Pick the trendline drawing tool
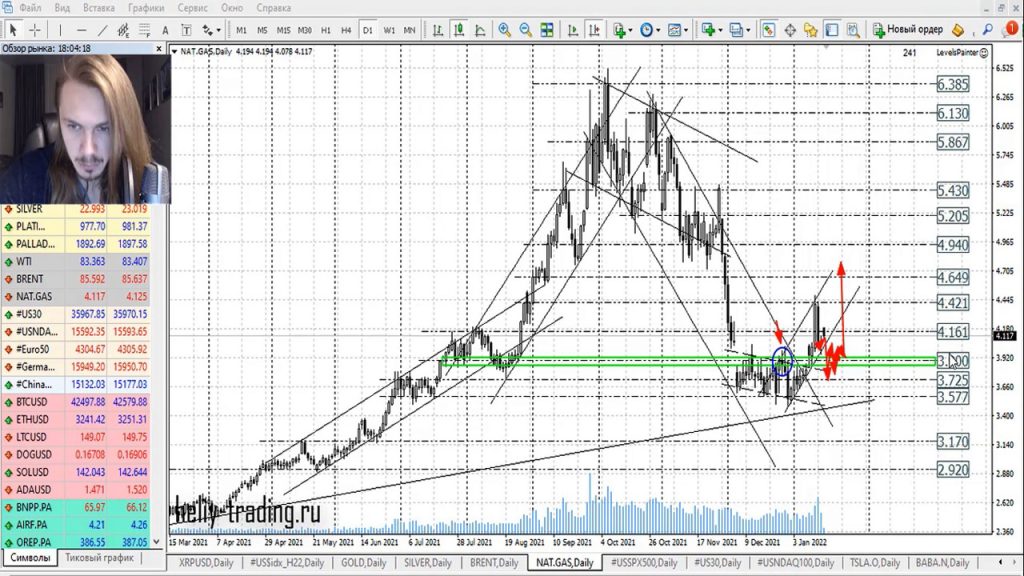 [x=102, y=30]
